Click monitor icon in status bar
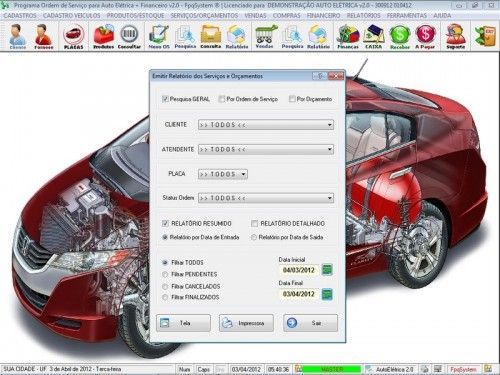 [x=438, y=369]
